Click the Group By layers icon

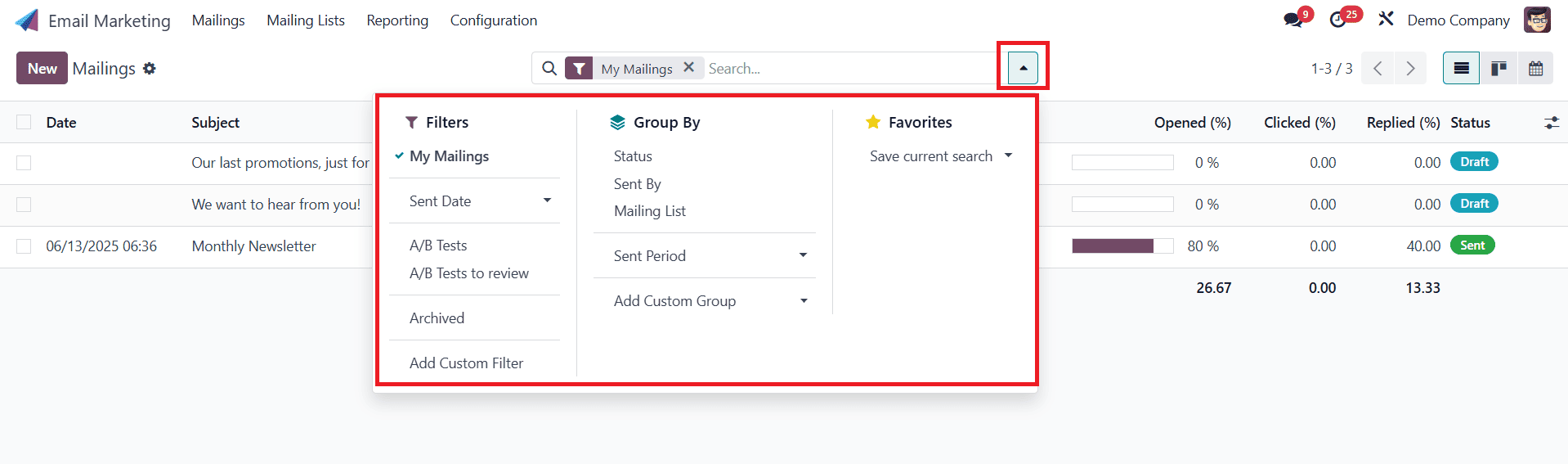click(x=617, y=123)
